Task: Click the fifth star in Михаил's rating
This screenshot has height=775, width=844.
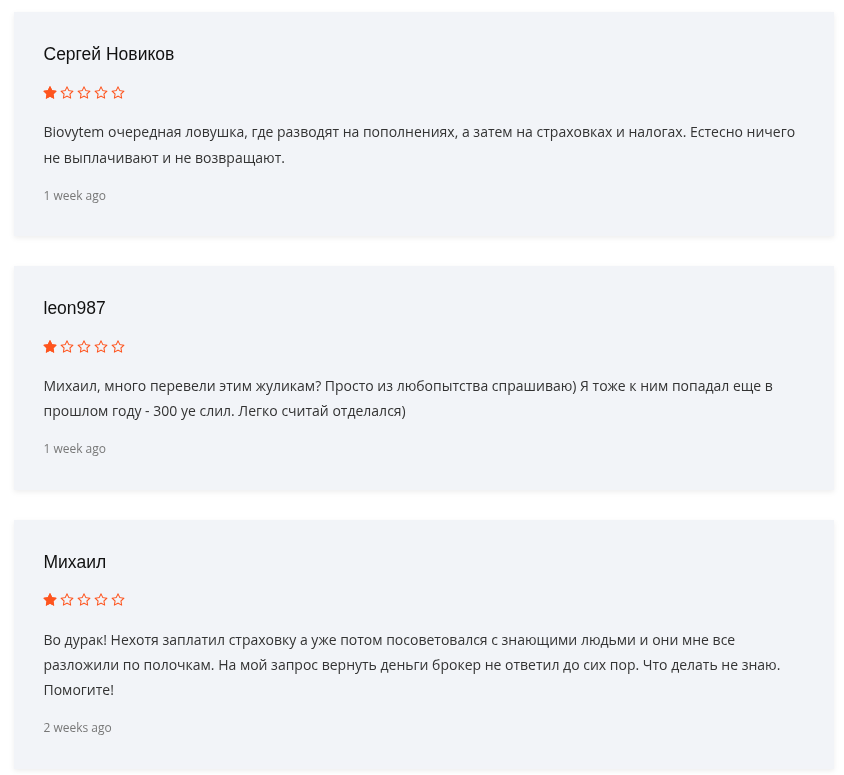Action: pyautogui.click(x=118, y=600)
